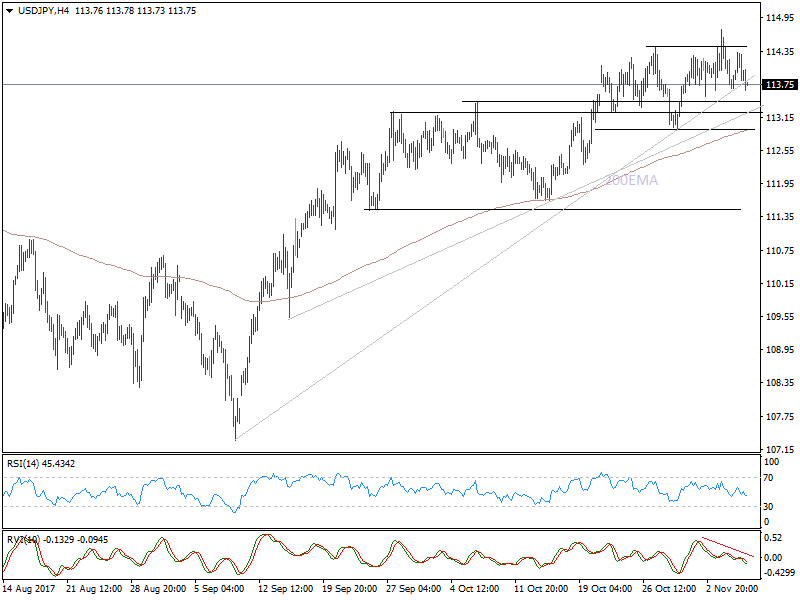The height and width of the screenshot is (600, 800).
Task: Select the RSI 30 level label
Action: pyautogui.click(x=768, y=507)
